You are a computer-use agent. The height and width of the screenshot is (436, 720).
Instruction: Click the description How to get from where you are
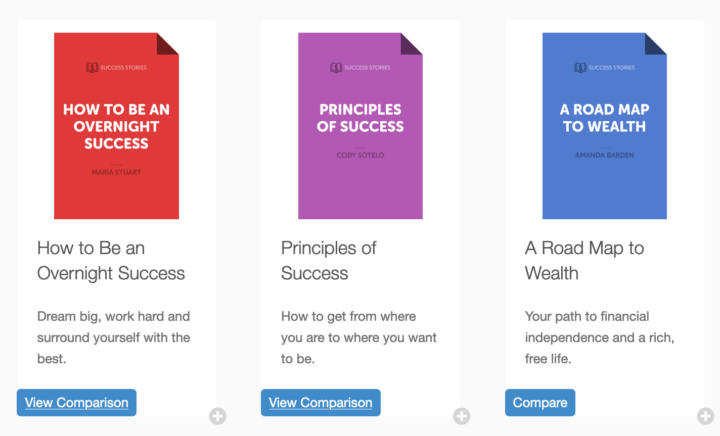[x=358, y=337]
